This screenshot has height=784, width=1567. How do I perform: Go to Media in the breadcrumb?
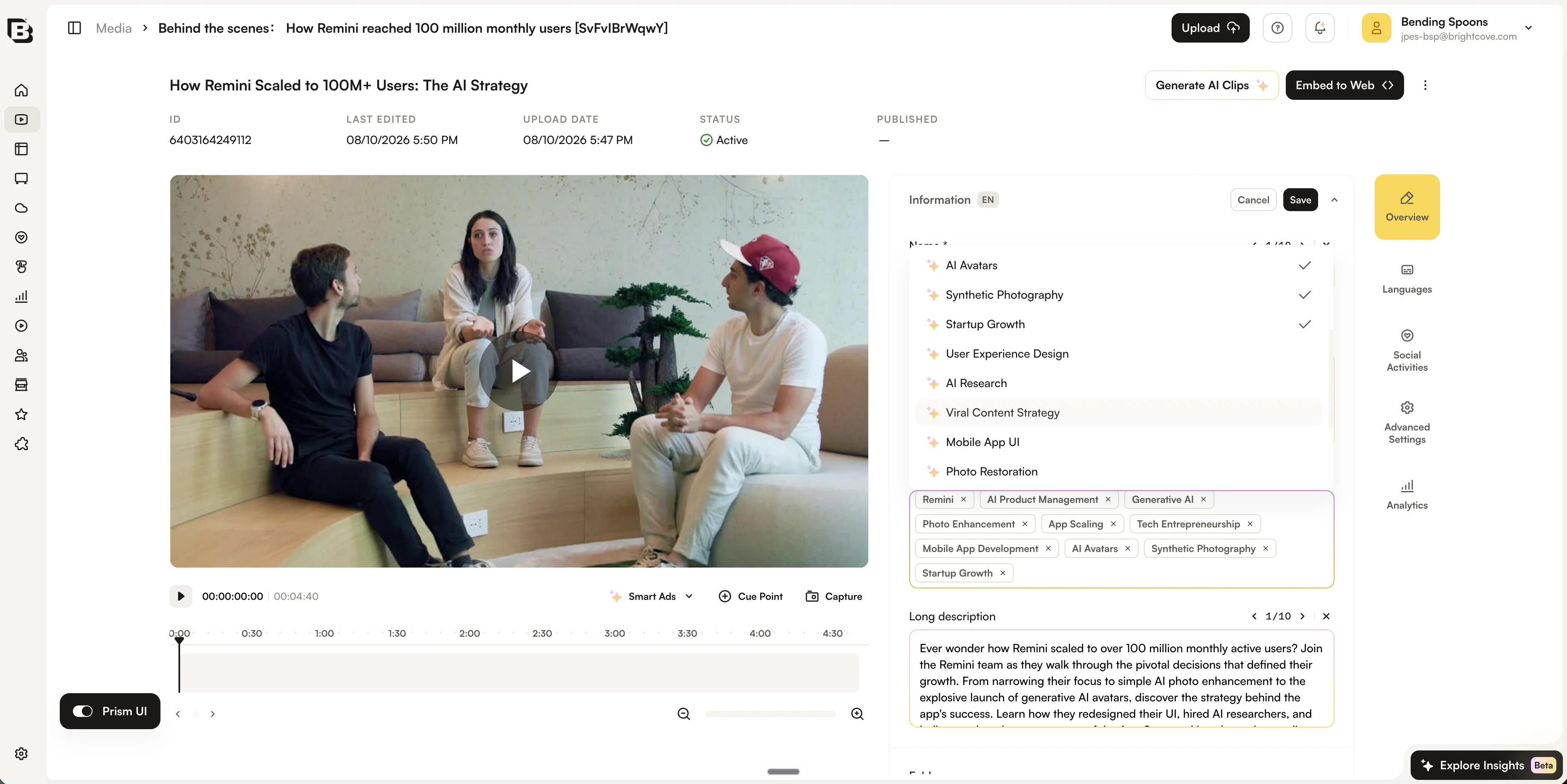coord(114,28)
